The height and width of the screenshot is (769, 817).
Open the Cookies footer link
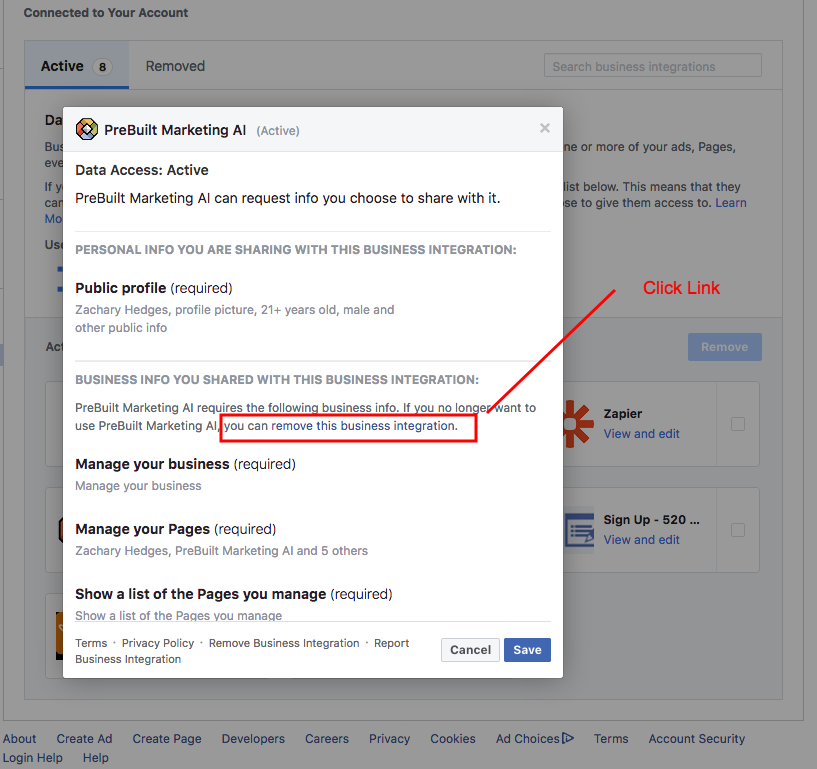click(x=453, y=738)
